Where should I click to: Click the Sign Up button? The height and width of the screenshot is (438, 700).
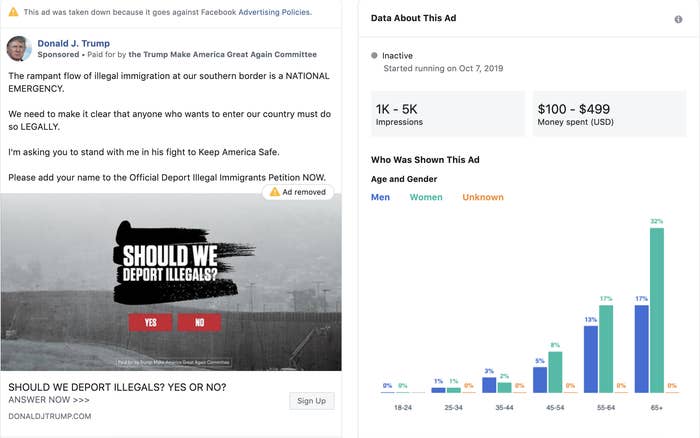312,400
